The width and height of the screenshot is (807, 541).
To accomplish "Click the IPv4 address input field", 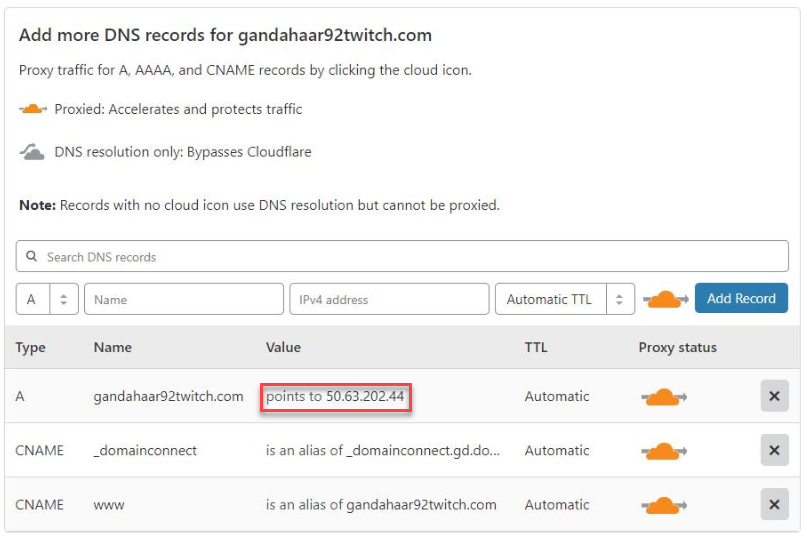I will (x=389, y=299).
